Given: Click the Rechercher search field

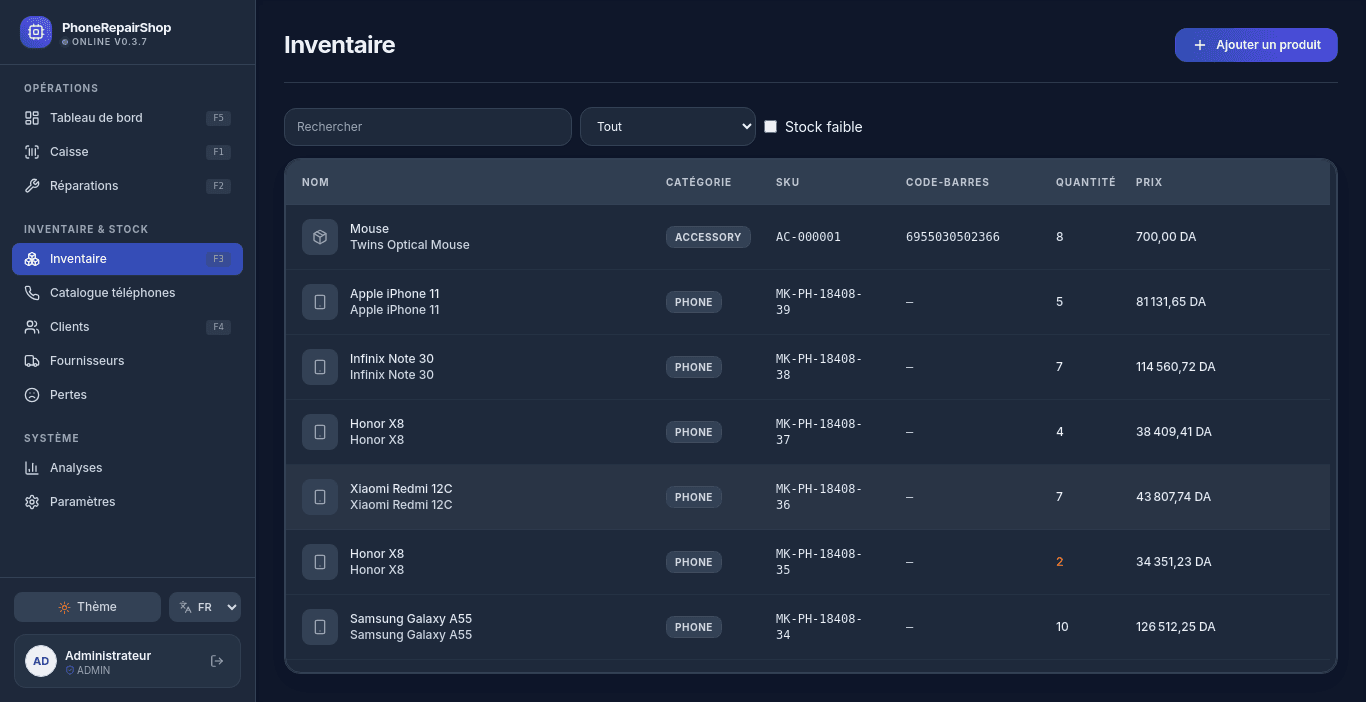Looking at the screenshot, I should 428,127.
